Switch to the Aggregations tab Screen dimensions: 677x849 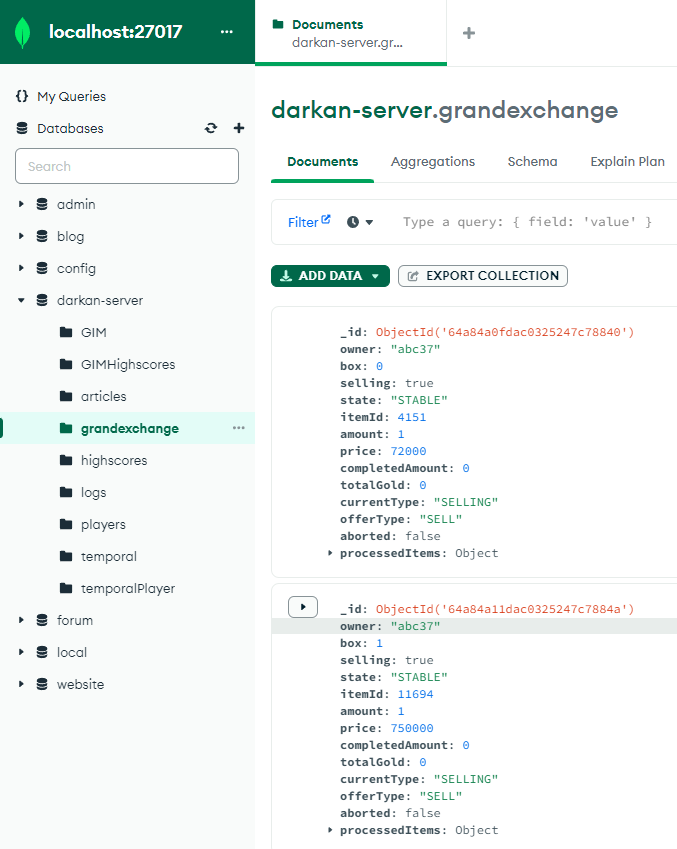tap(433, 162)
